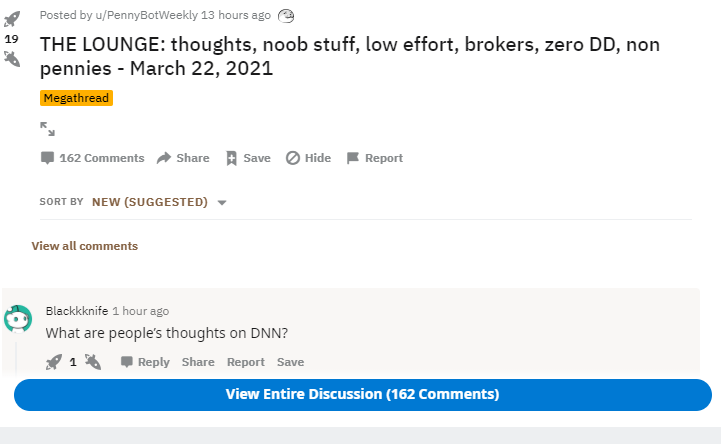Save the post using the bookmark button
The height and width of the screenshot is (444, 721).
248,158
